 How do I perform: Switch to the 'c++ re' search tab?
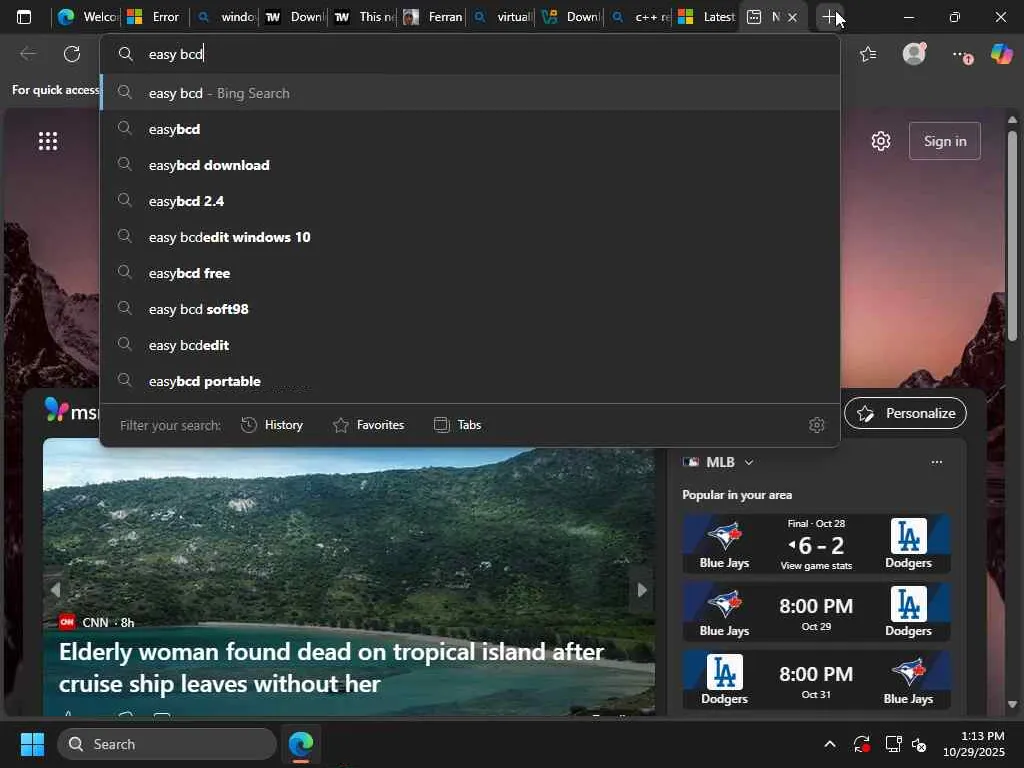[639, 17]
